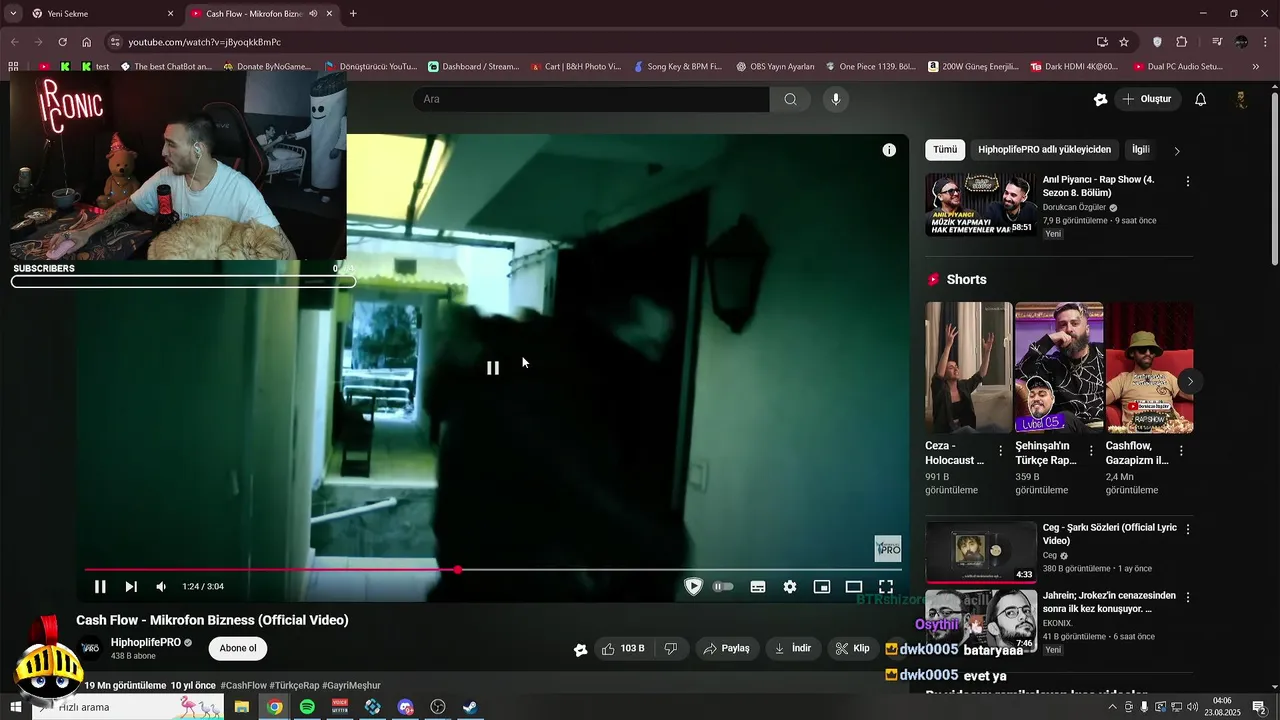Select the Tümü filter chip
The height and width of the screenshot is (720, 1280).
[x=945, y=150]
